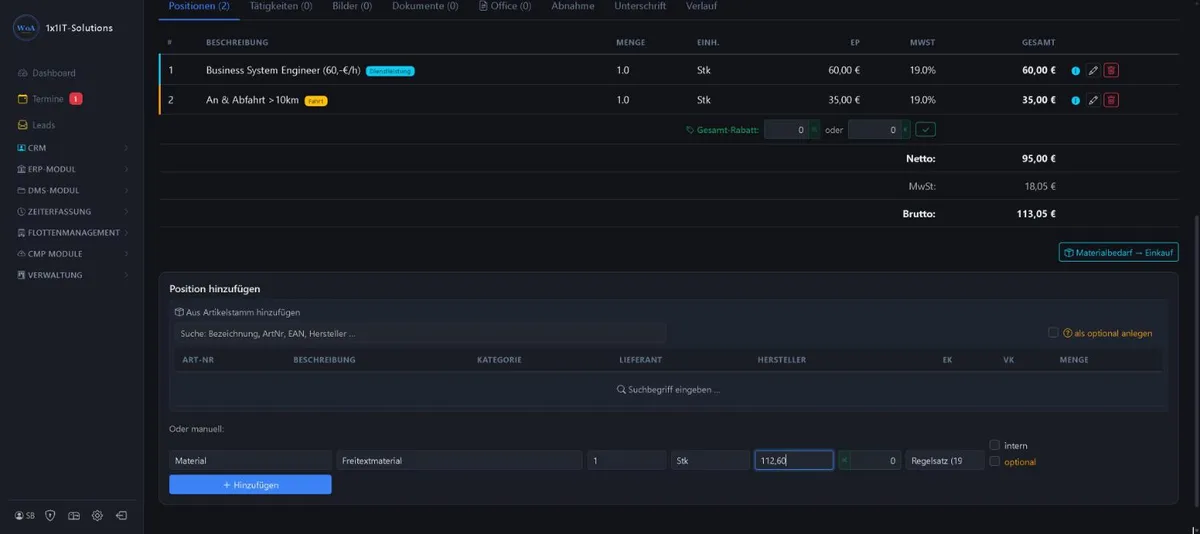Viewport: 1200px width, 534px height.
Task: Click Materialbedarf → Einkauf button
Action: pyautogui.click(x=1119, y=253)
